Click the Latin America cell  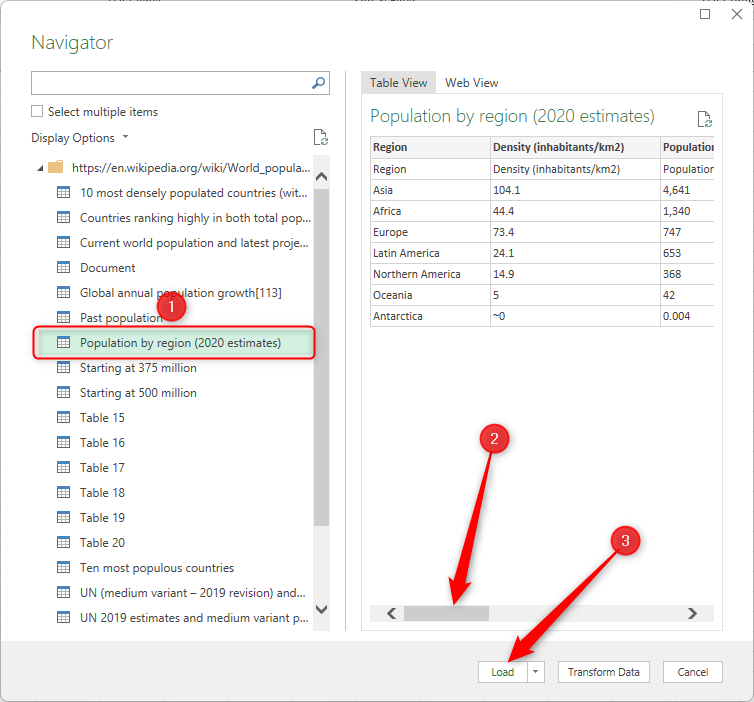(430, 253)
